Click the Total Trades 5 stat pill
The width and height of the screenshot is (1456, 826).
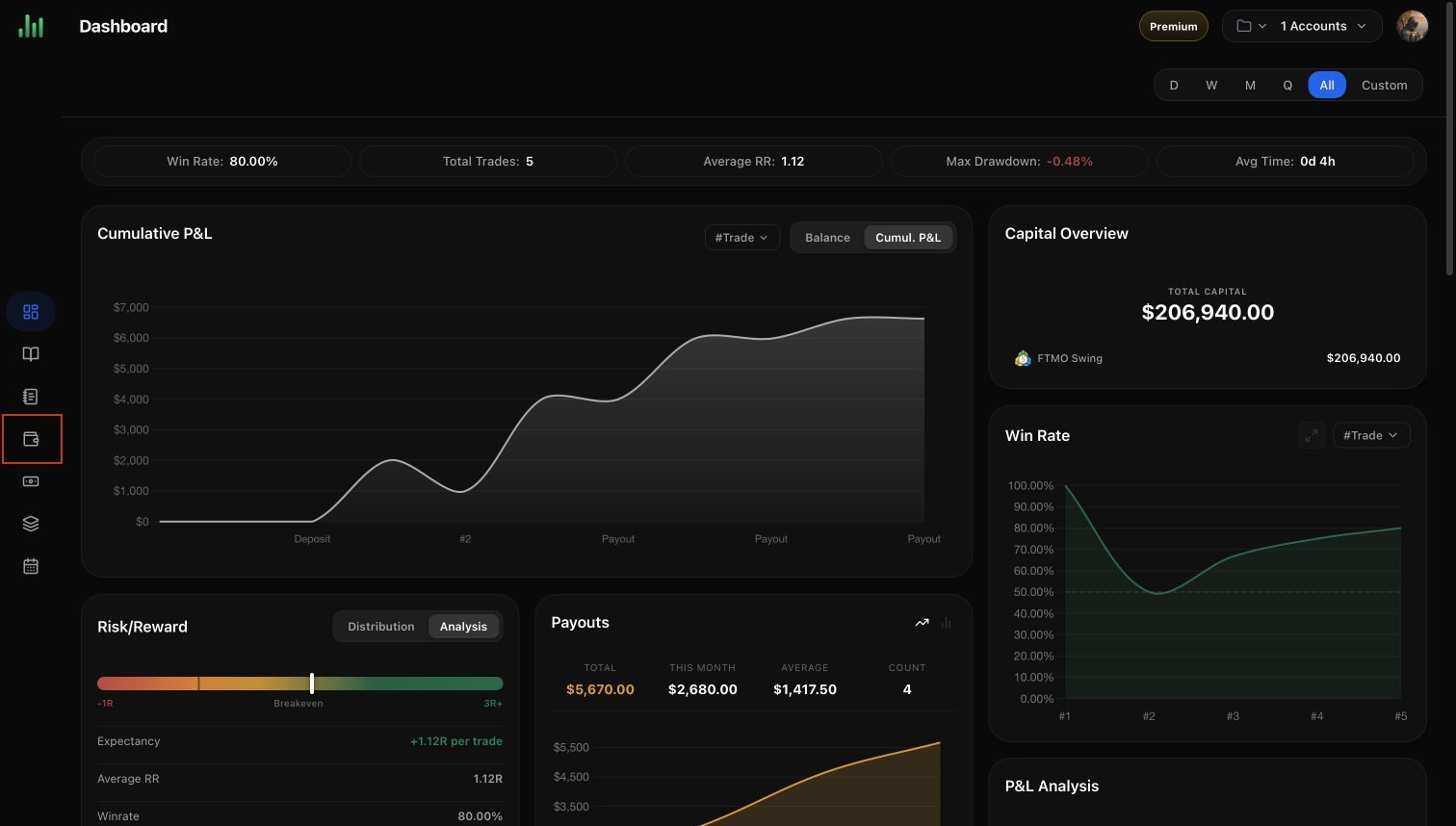point(488,162)
